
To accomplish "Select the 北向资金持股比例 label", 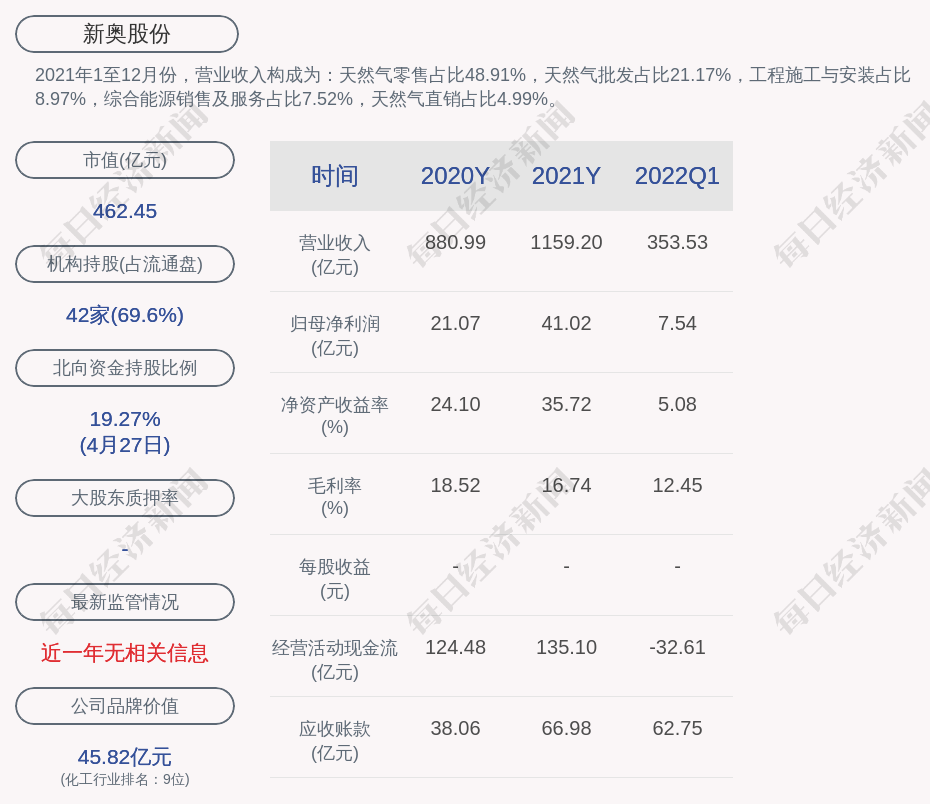I will click(x=125, y=368).
